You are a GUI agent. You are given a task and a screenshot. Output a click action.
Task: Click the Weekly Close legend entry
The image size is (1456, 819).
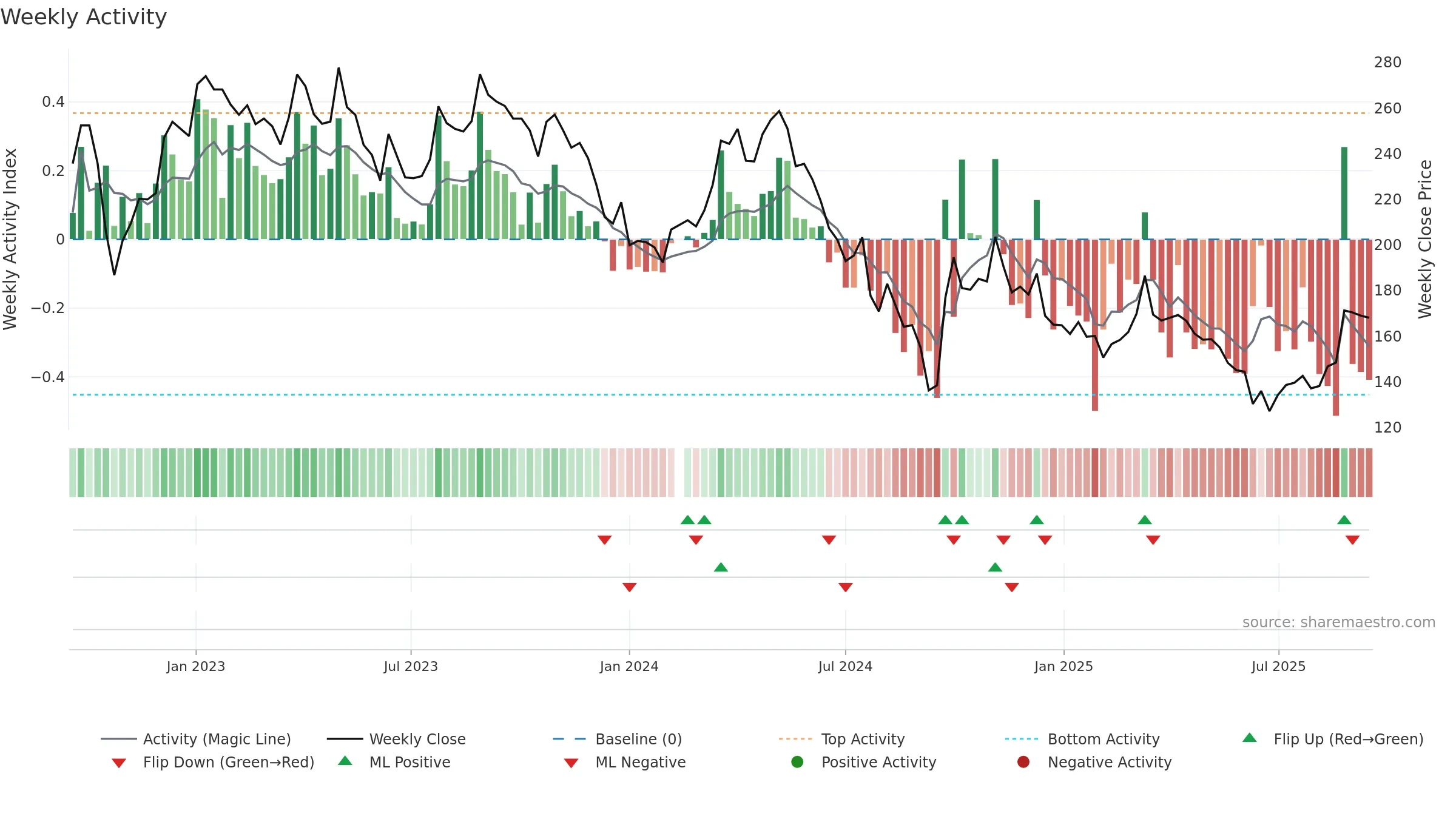tap(396, 739)
